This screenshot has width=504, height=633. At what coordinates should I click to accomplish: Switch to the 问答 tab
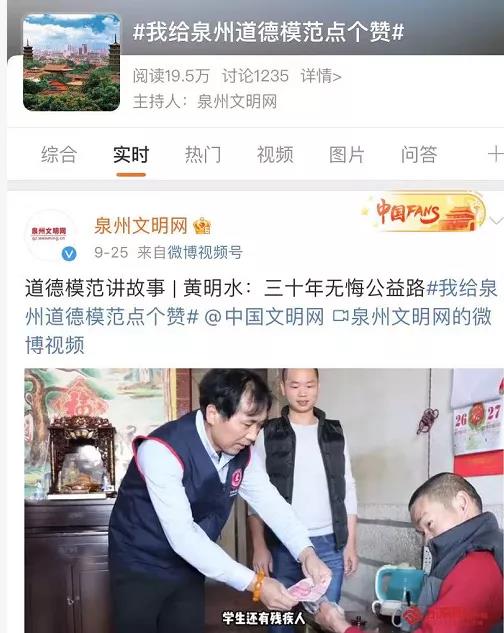point(419,155)
